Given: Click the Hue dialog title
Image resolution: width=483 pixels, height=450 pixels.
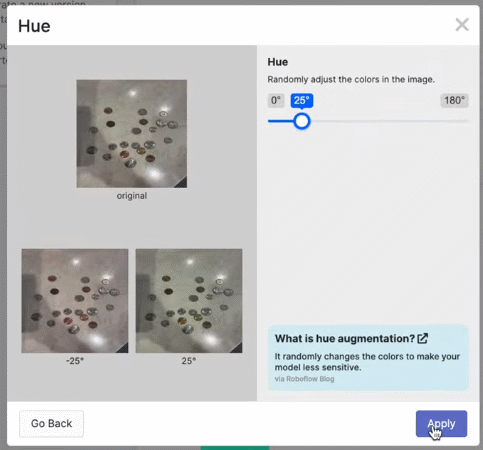Looking at the screenshot, I should tap(34, 26).
